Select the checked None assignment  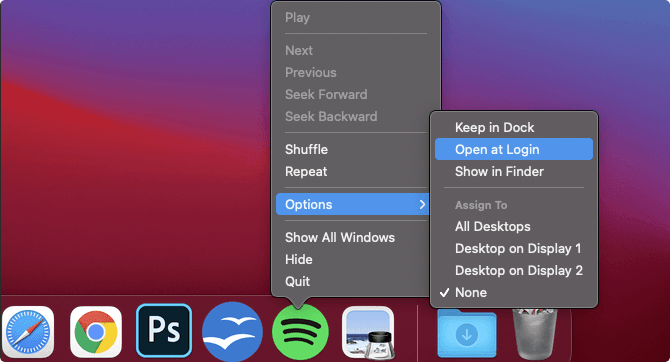coord(514,292)
